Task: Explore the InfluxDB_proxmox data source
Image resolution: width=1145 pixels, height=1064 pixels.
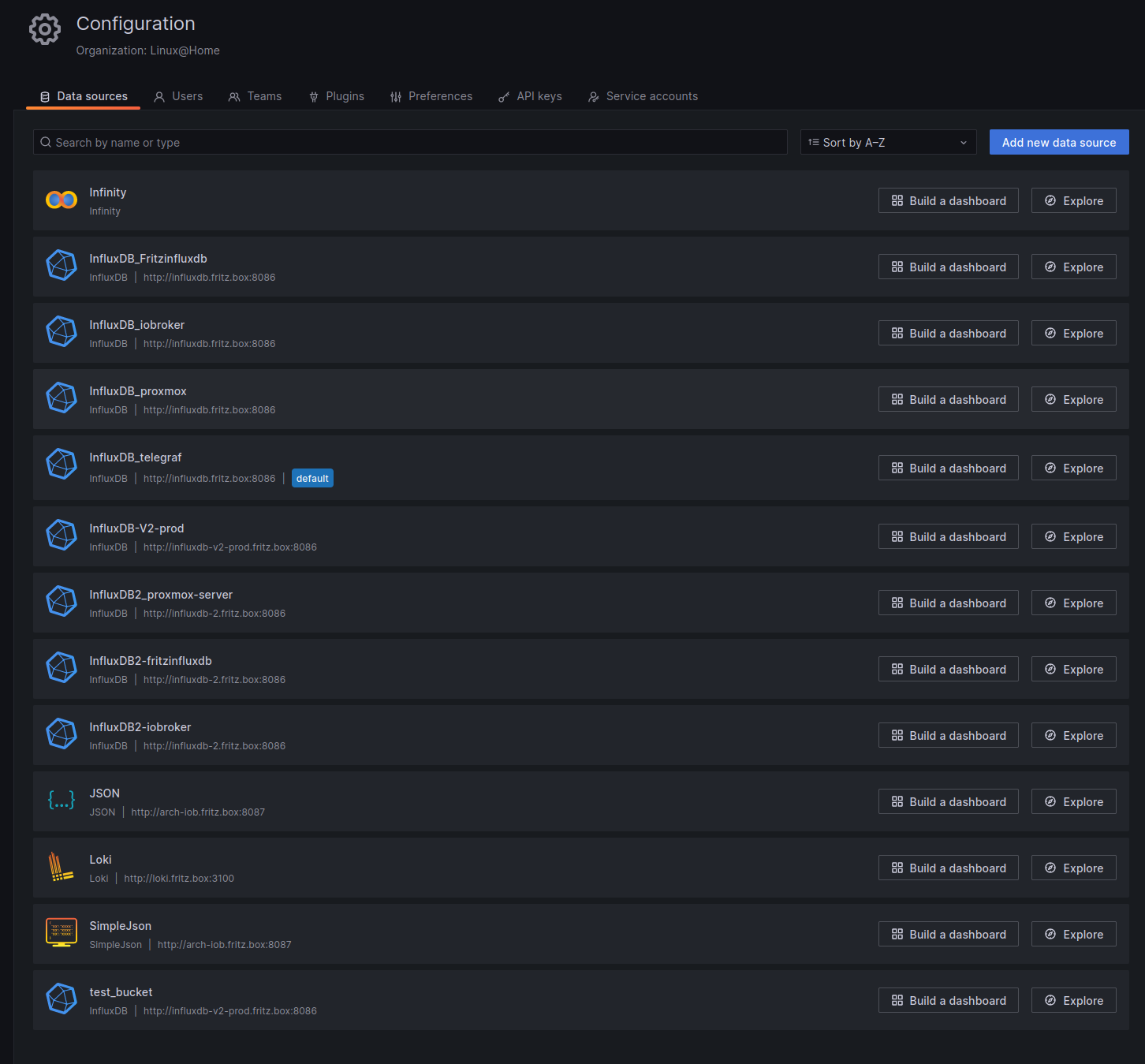Action: click(1074, 399)
